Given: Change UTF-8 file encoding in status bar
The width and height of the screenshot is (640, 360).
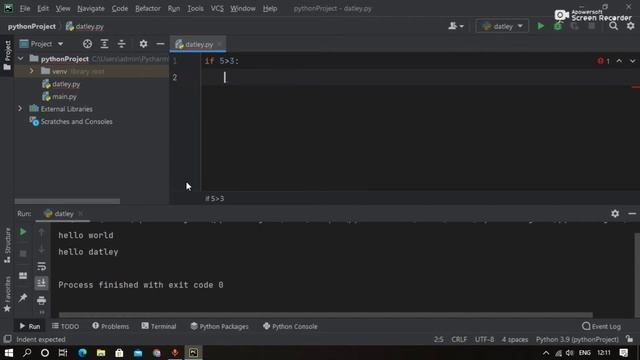Looking at the screenshot, I should 484,339.
